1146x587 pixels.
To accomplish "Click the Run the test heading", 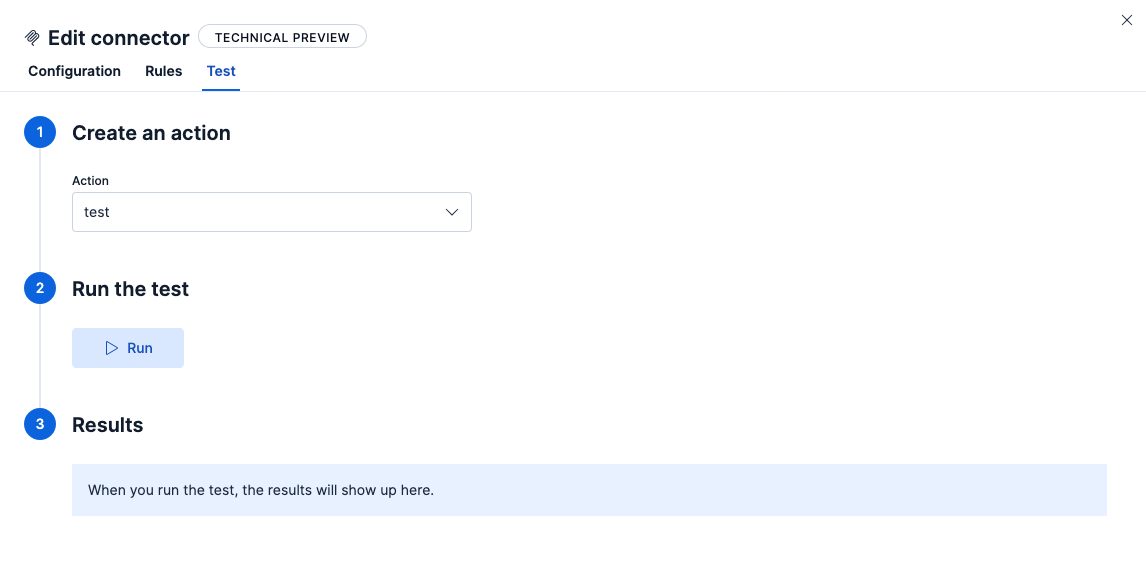I will tap(130, 289).
